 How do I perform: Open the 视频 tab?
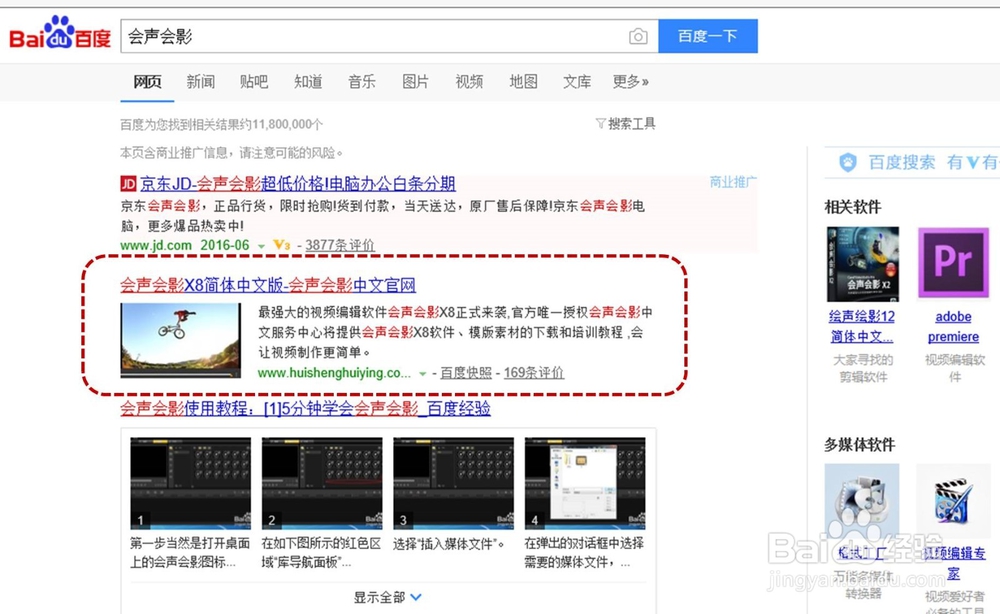(x=469, y=82)
